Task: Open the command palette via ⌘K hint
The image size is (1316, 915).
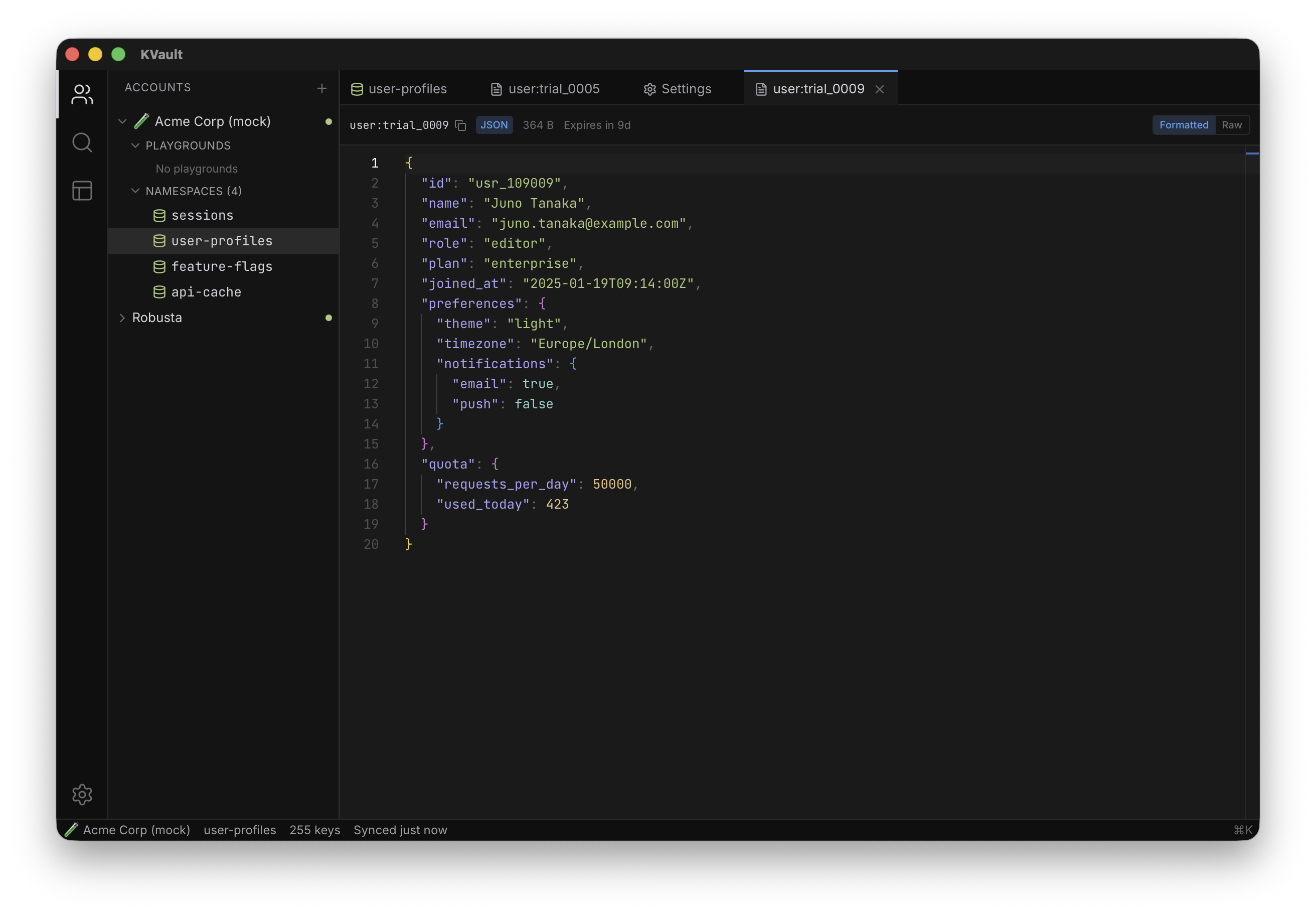Action: click(x=1242, y=830)
